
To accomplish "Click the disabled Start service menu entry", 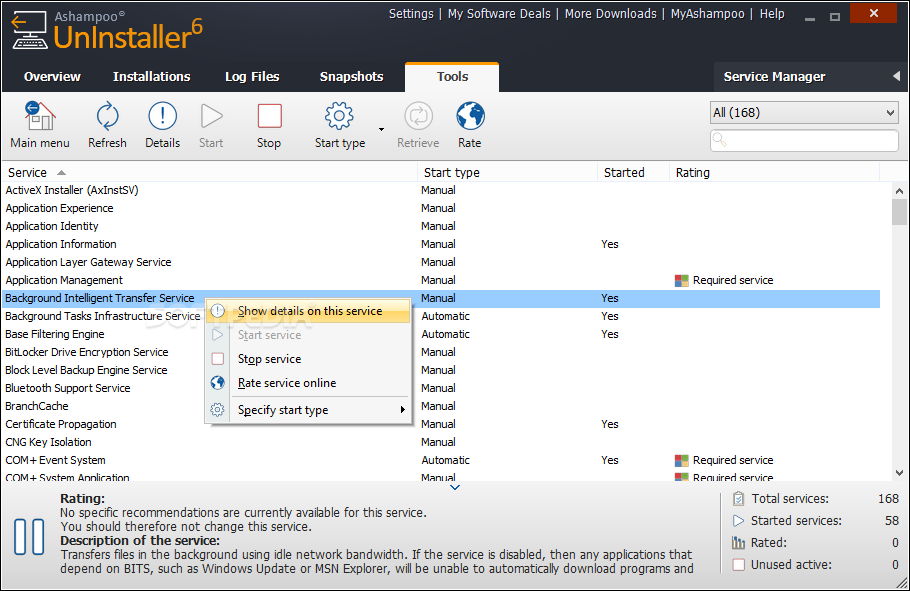I will click(309, 335).
